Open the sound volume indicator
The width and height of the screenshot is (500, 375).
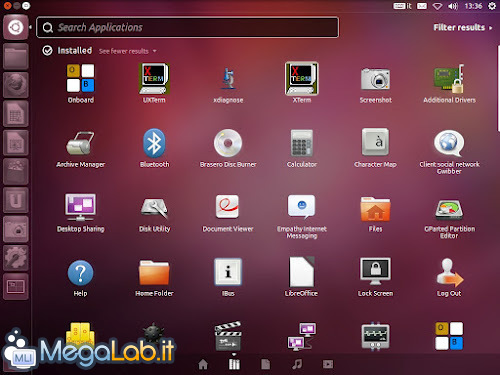pyautogui.click(x=453, y=6)
